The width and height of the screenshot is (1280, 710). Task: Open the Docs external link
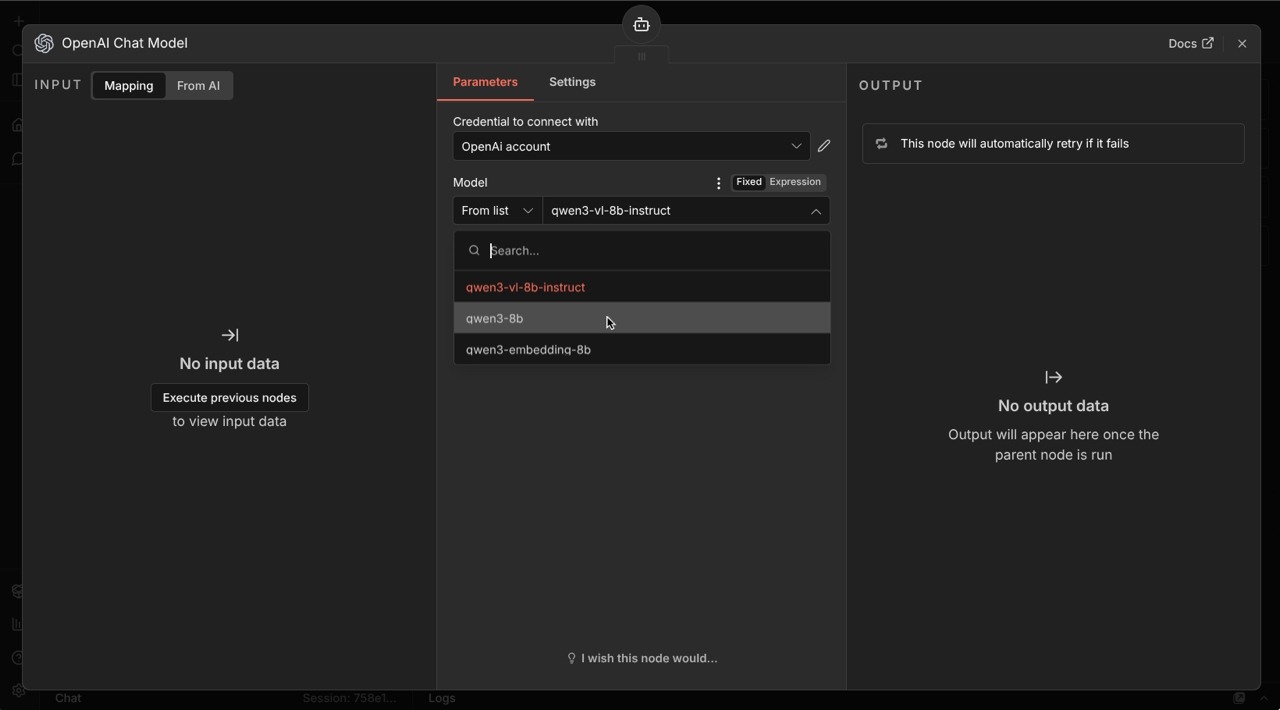click(1191, 43)
